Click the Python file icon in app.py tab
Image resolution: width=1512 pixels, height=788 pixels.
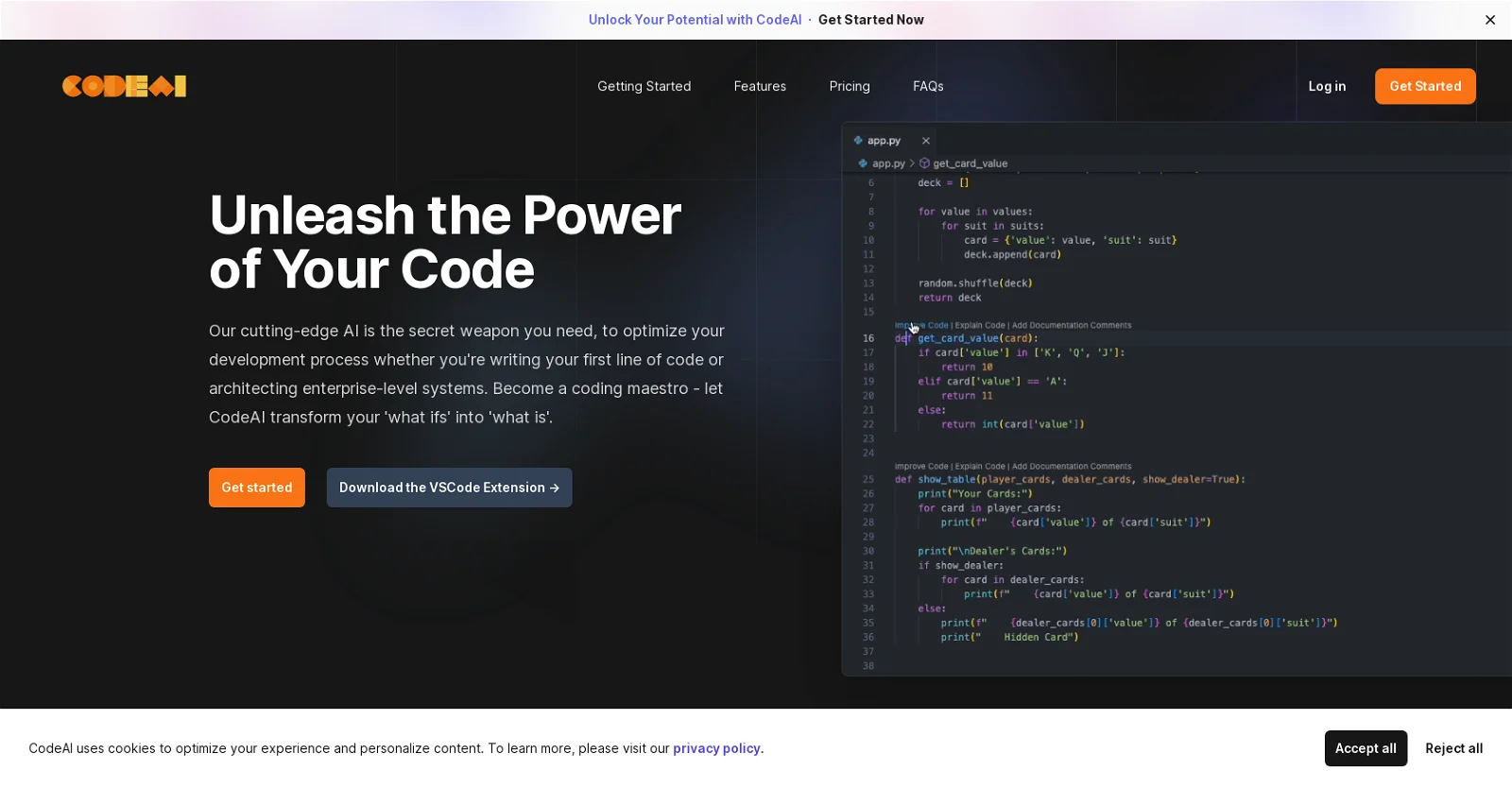(858, 141)
